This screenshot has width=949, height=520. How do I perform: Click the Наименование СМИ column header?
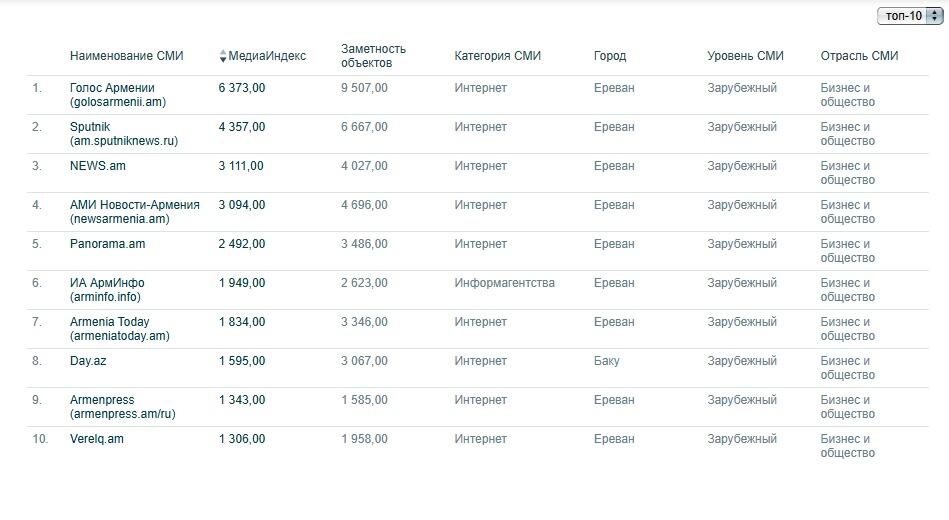pyautogui.click(x=126, y=56)
